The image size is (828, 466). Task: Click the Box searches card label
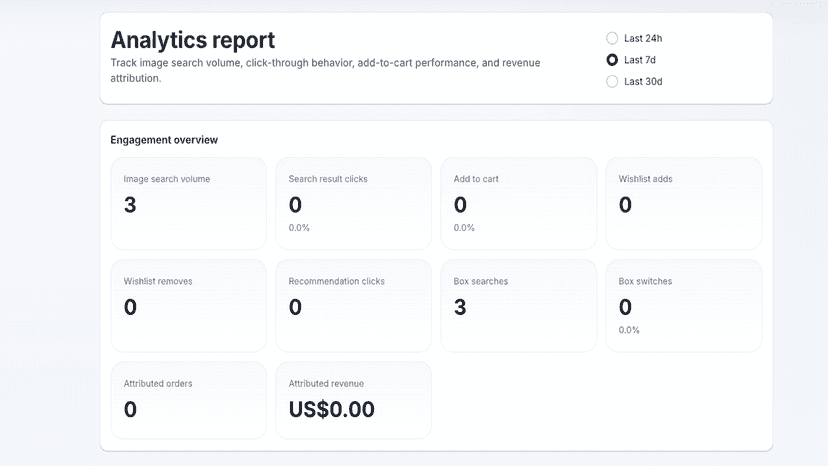pyautogui.click(x=481, y=282)
